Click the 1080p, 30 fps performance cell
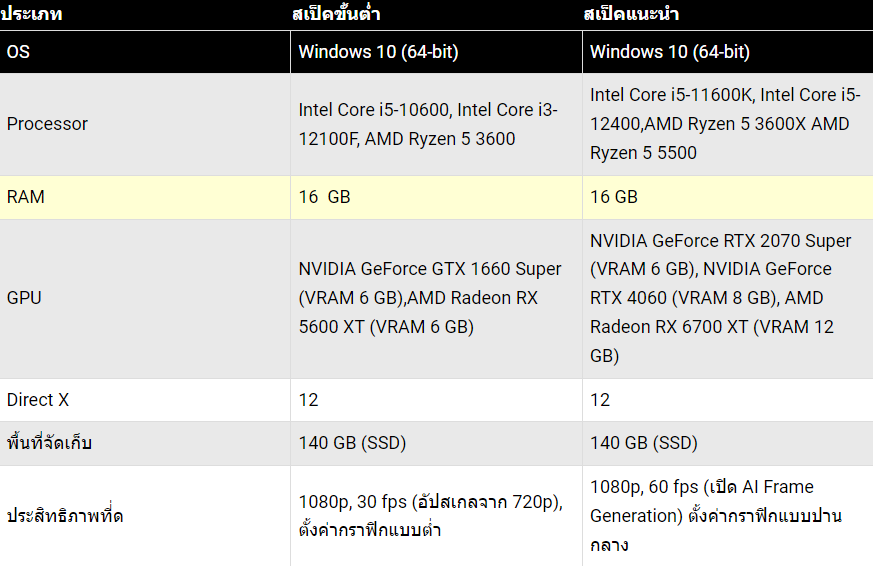 click(436, 516)
